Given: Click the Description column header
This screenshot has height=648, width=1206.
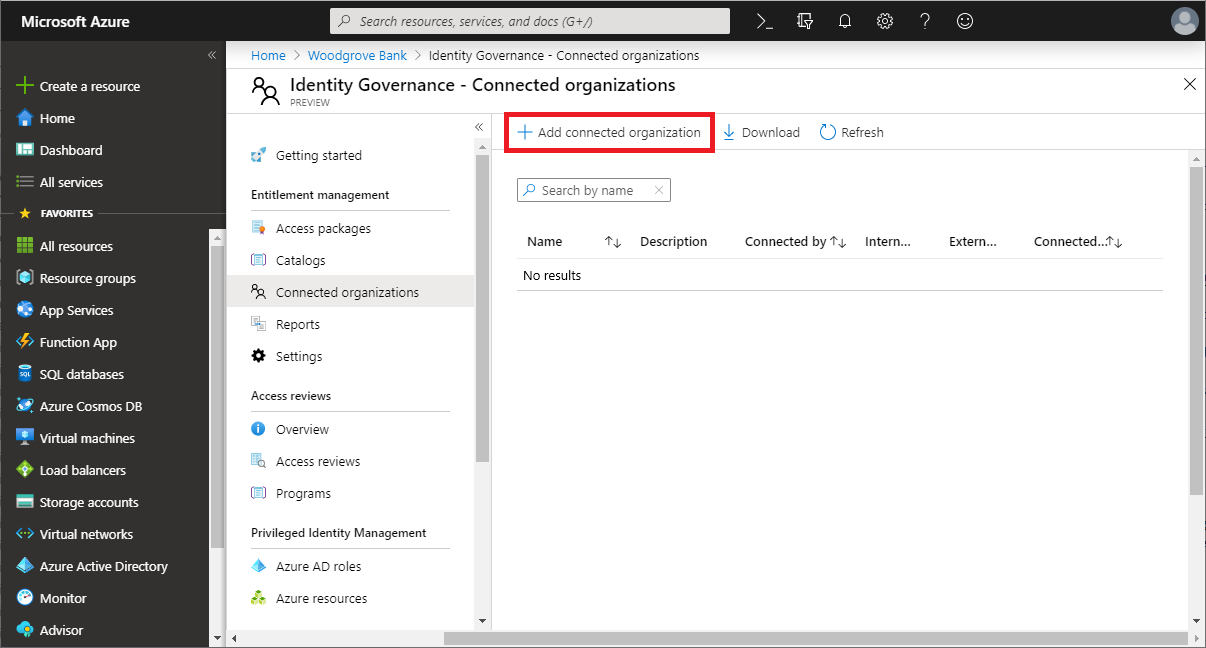Looking at the screenshot, I should [673, 242].
